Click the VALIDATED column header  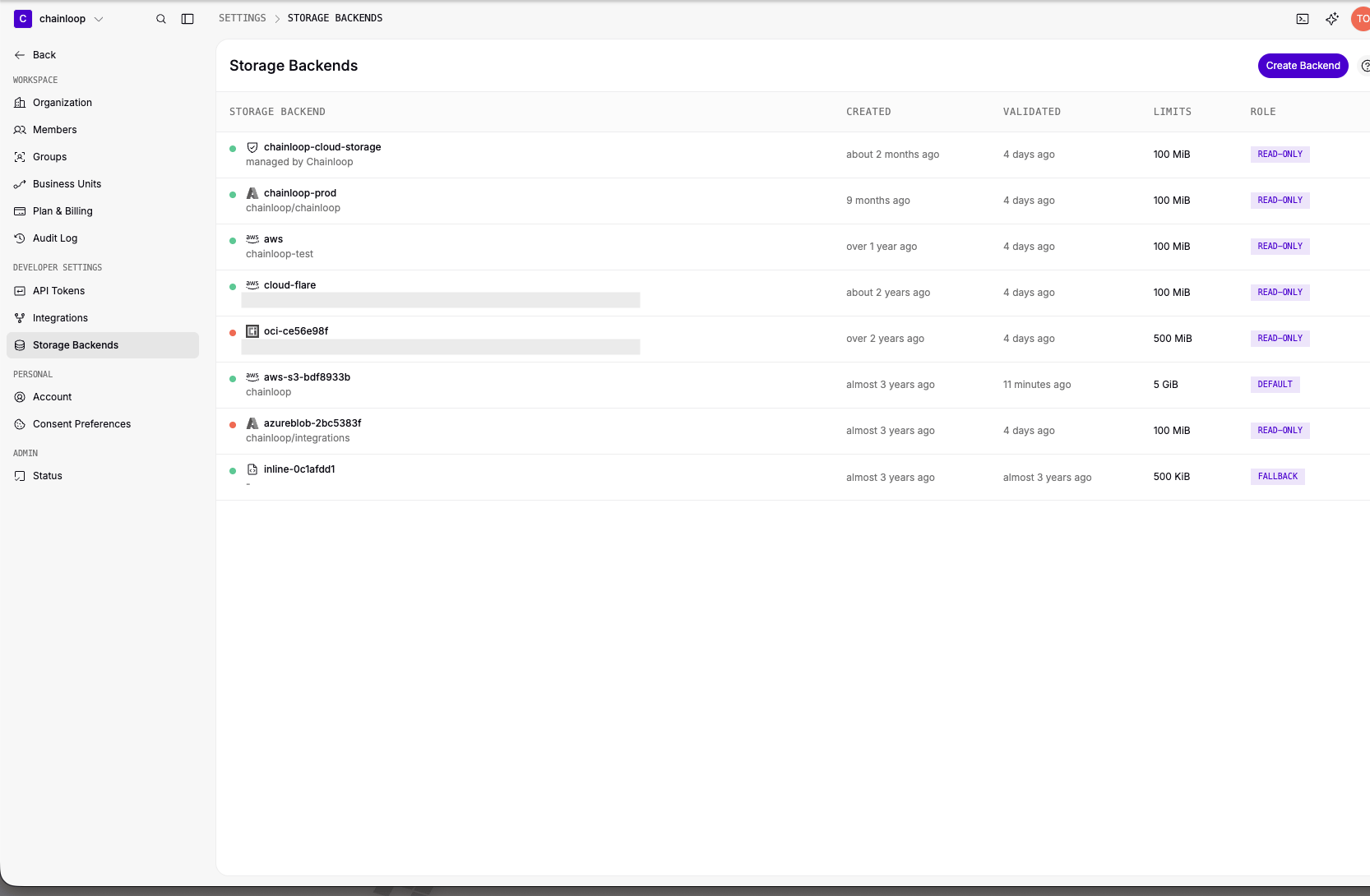click(x=1031, y=112)
